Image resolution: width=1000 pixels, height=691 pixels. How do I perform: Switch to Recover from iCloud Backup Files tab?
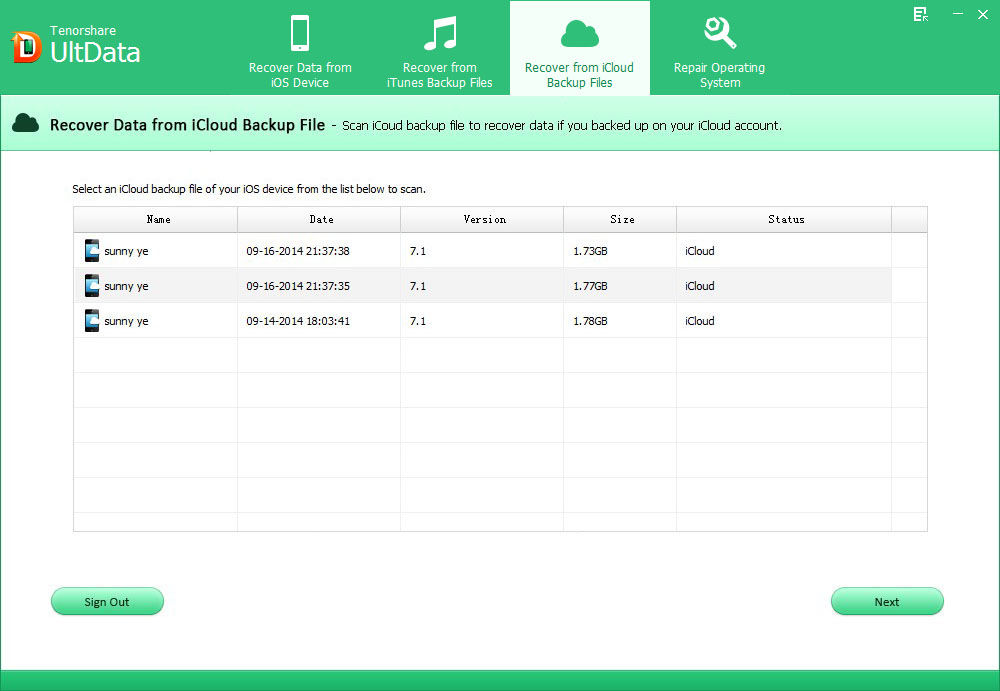580,48
